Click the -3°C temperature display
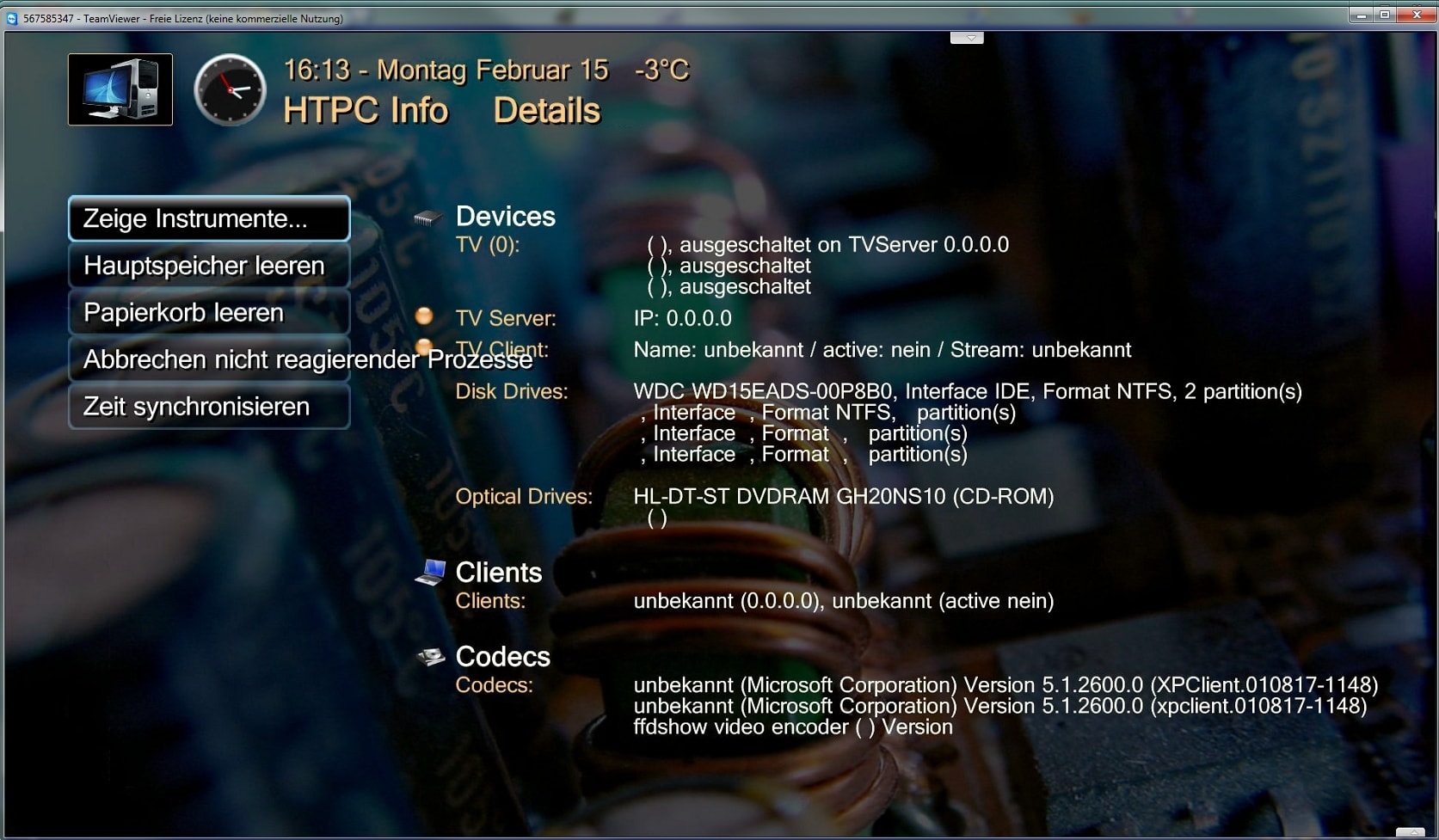1439x840 pixels. click(x=661, y=70)
